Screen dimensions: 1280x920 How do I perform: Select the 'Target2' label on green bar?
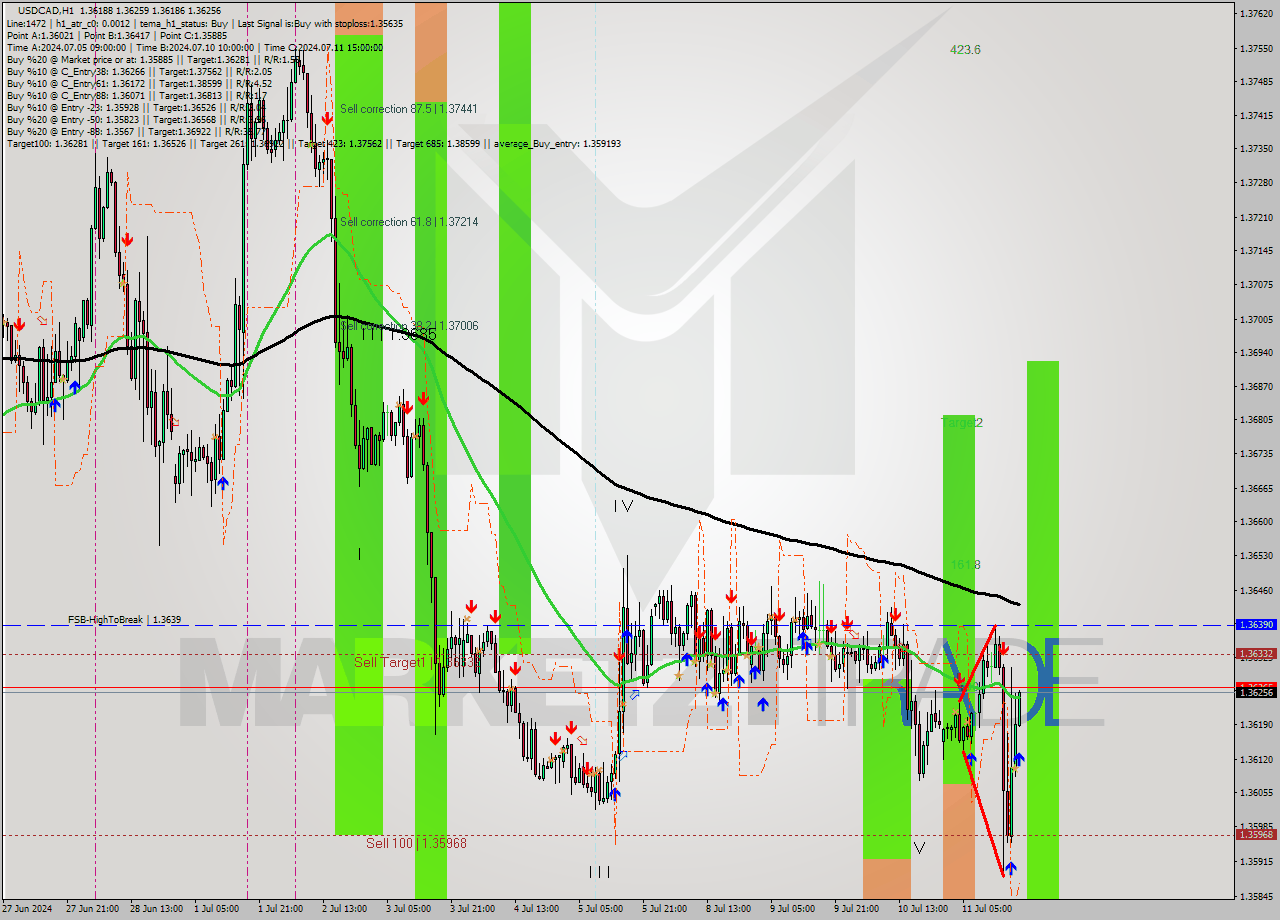click(x=962, y=423)
